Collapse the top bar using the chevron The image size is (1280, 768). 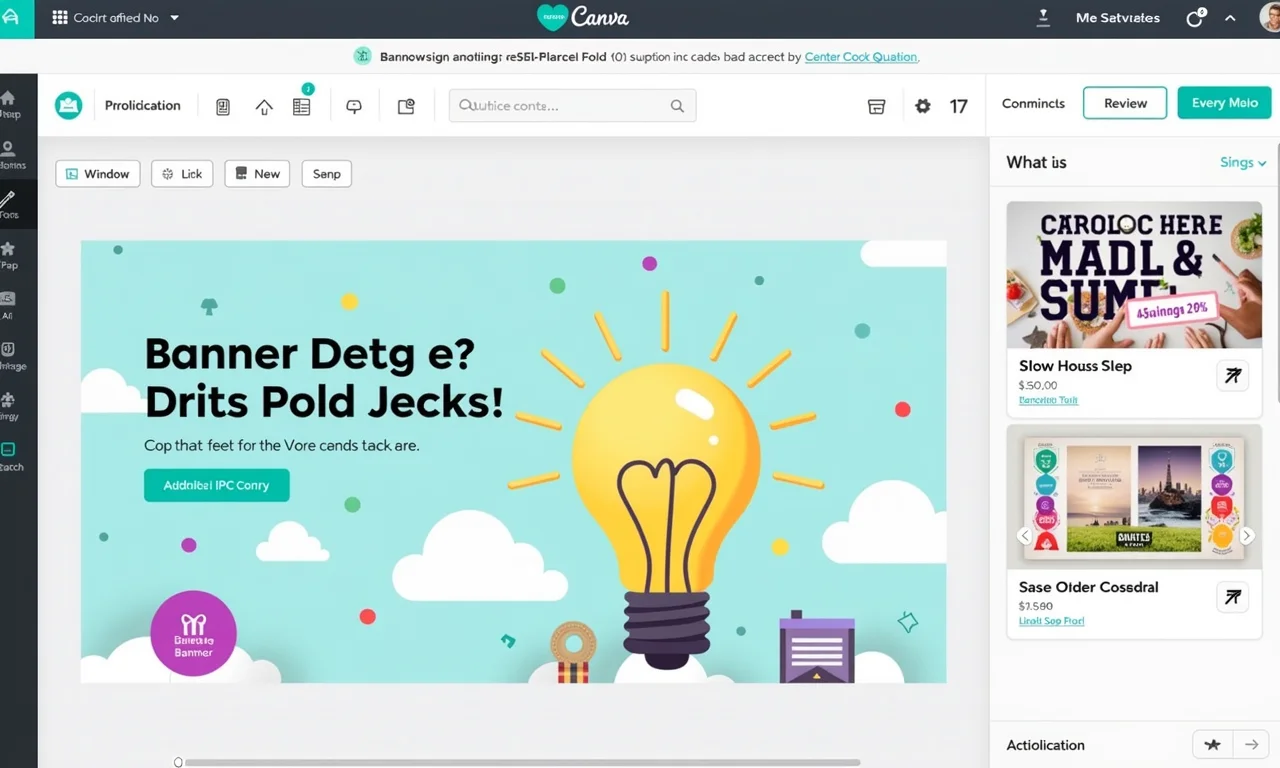click(x=1229, y=17)
